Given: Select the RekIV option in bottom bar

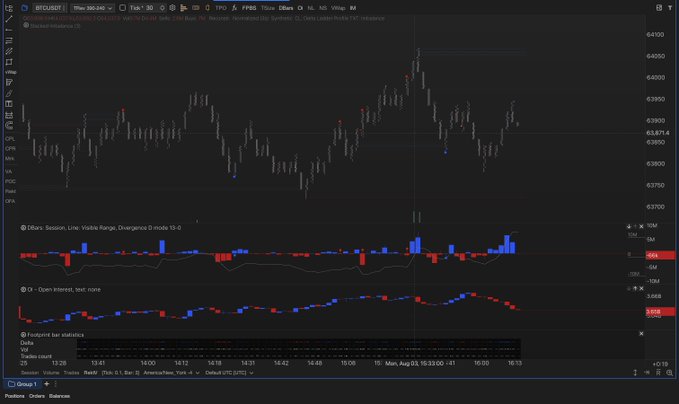Looking at the screenshot, I should click(91, 373).
